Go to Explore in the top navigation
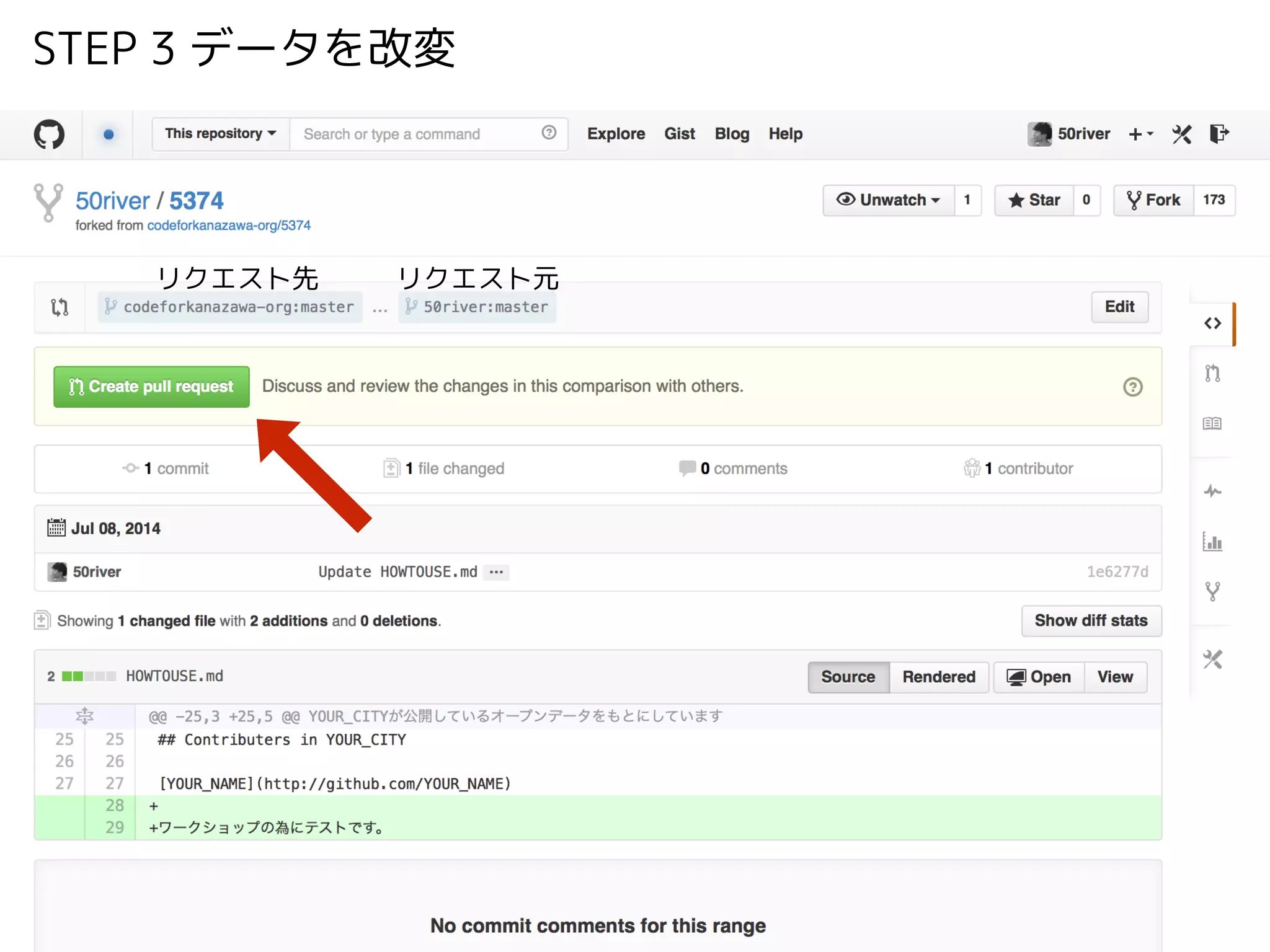The width and height of the screenshot is (1270, 952). [x=616, y=134]
